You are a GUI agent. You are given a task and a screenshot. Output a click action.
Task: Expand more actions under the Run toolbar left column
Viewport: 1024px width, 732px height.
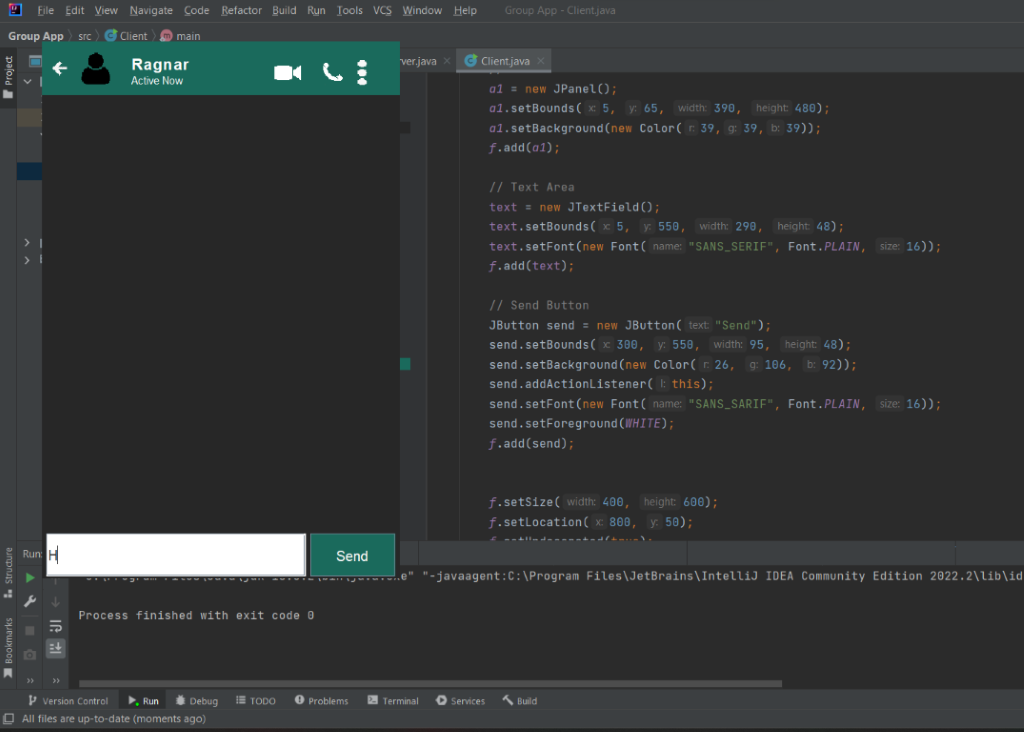30,680
